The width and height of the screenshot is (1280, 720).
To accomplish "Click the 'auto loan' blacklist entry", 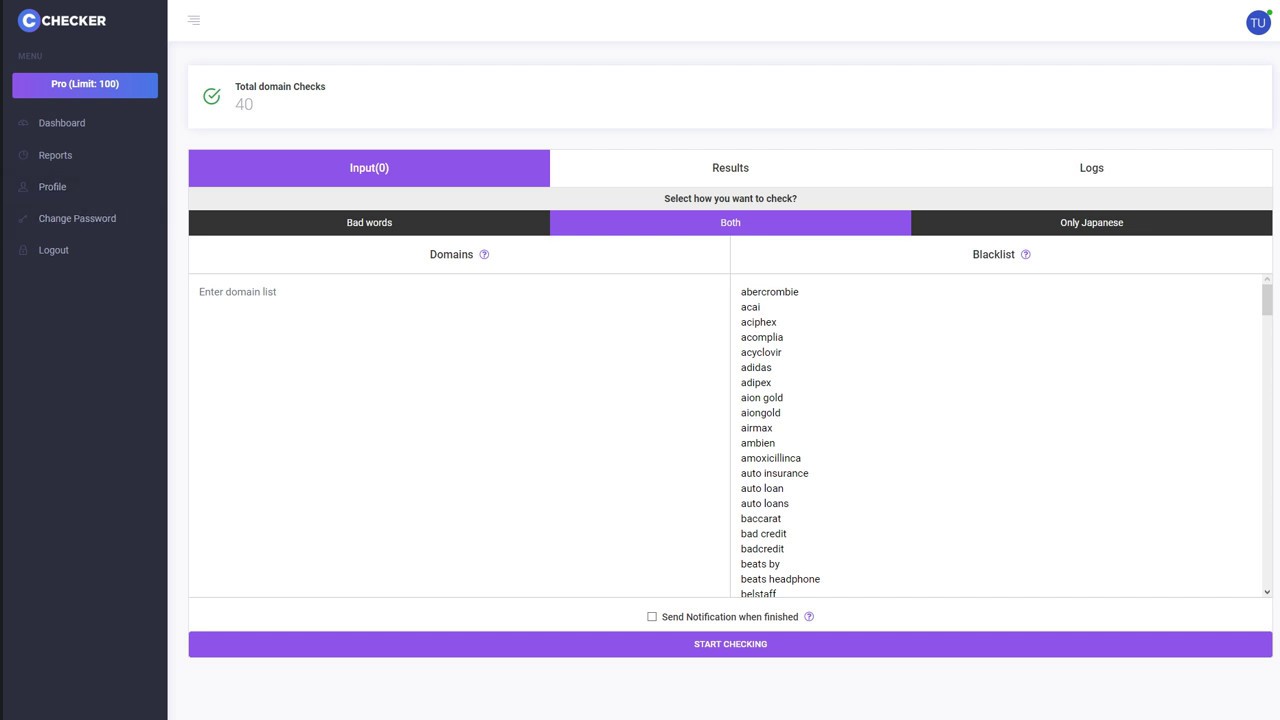I will click(x=762, y=488).
